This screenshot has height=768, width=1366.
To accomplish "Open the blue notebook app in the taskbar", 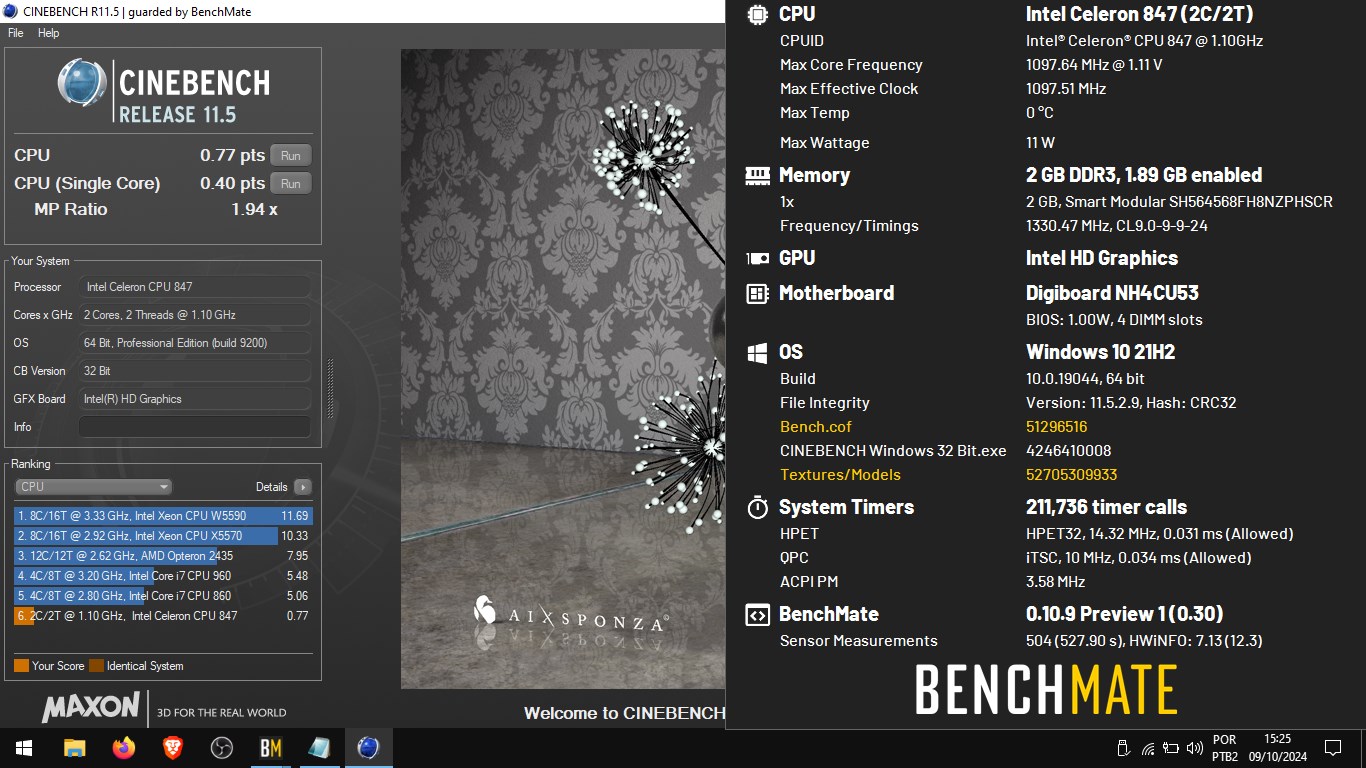I will (x=320, y=748).
